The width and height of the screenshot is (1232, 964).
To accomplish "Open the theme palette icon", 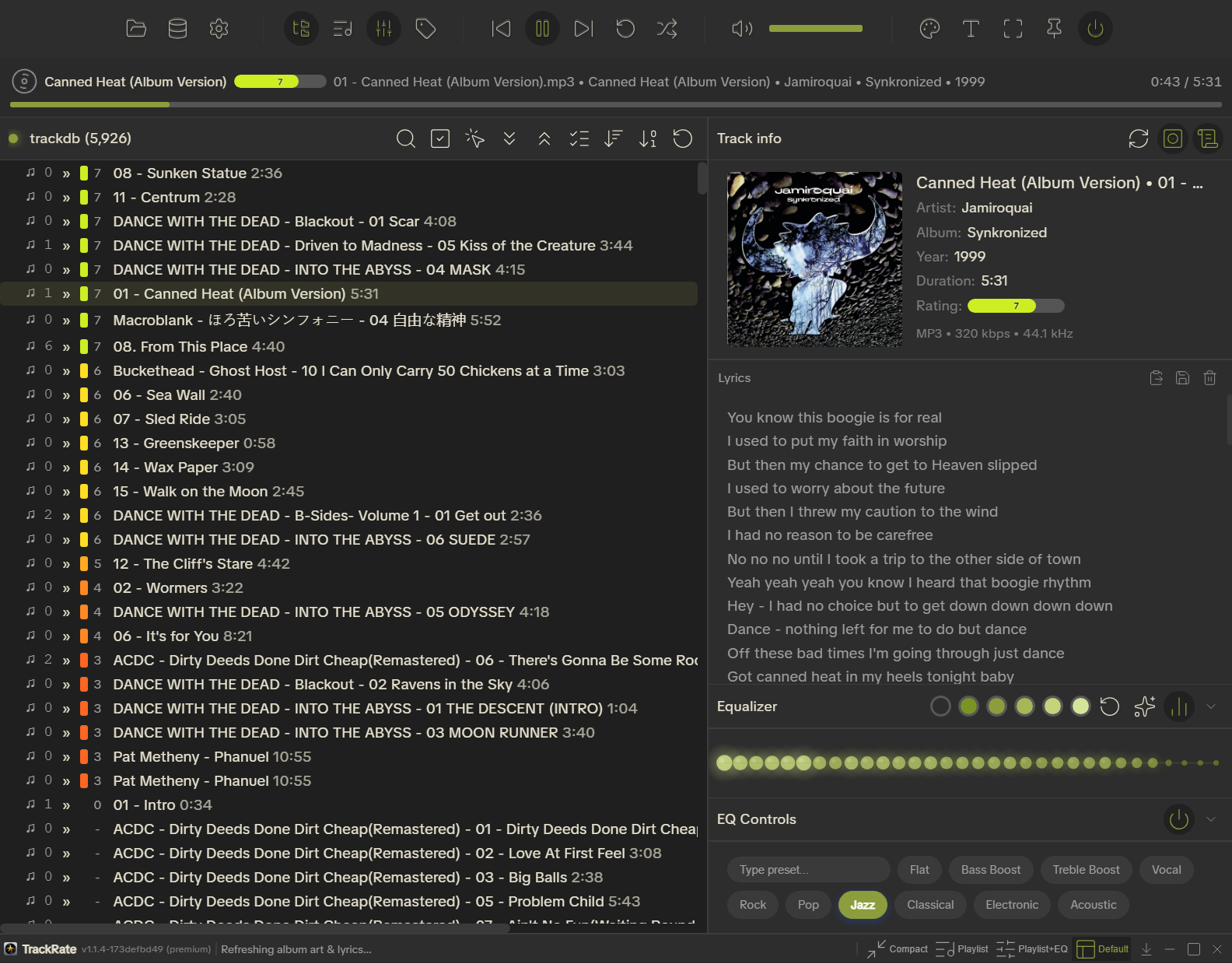I will [x=929, y=29].
